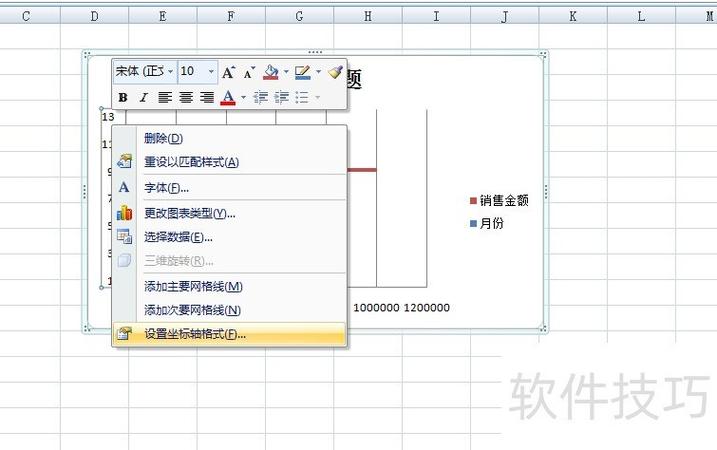Screen dimensions: 717x450
Task: Apply shape outline pencil icon
Action: [303, 72]
